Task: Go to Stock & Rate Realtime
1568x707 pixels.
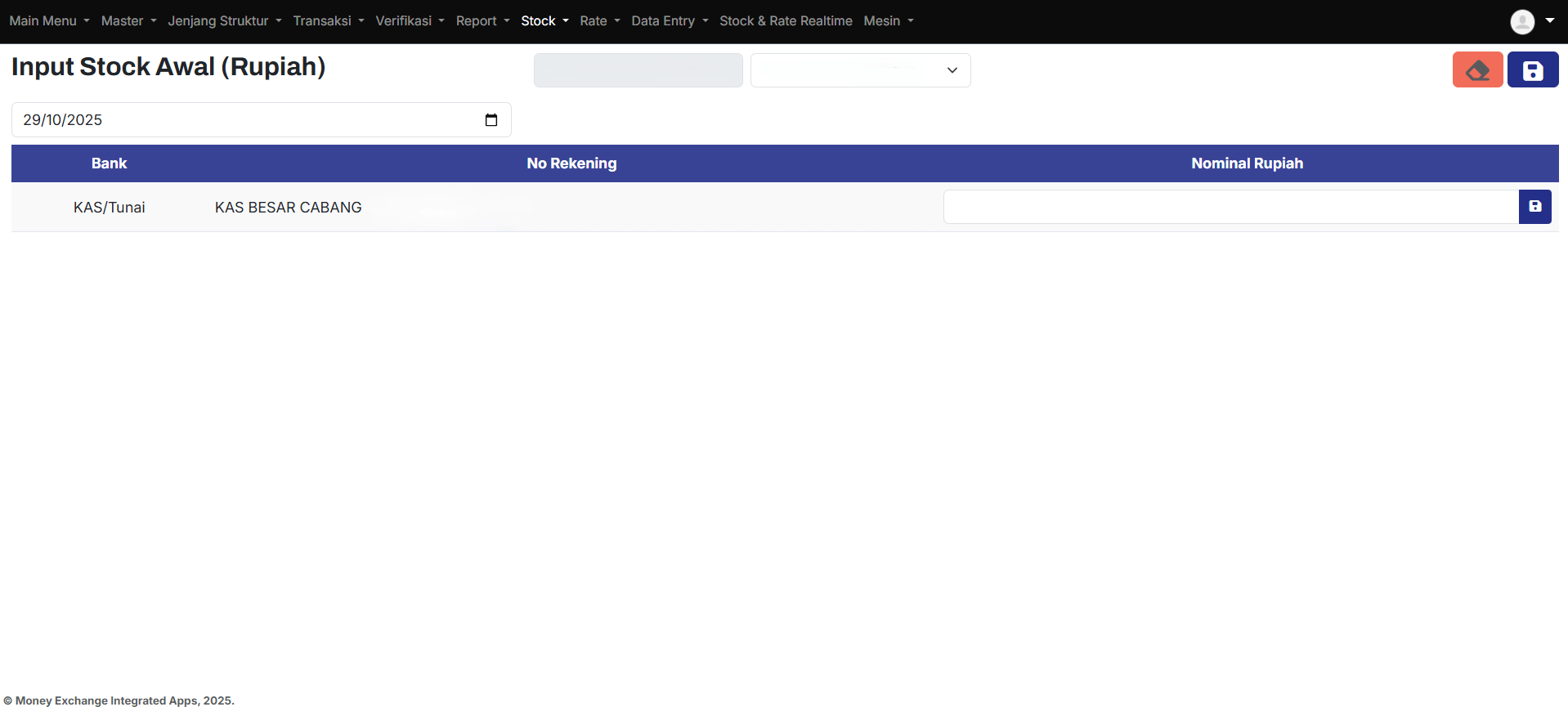Action: [x=785, y=21]
